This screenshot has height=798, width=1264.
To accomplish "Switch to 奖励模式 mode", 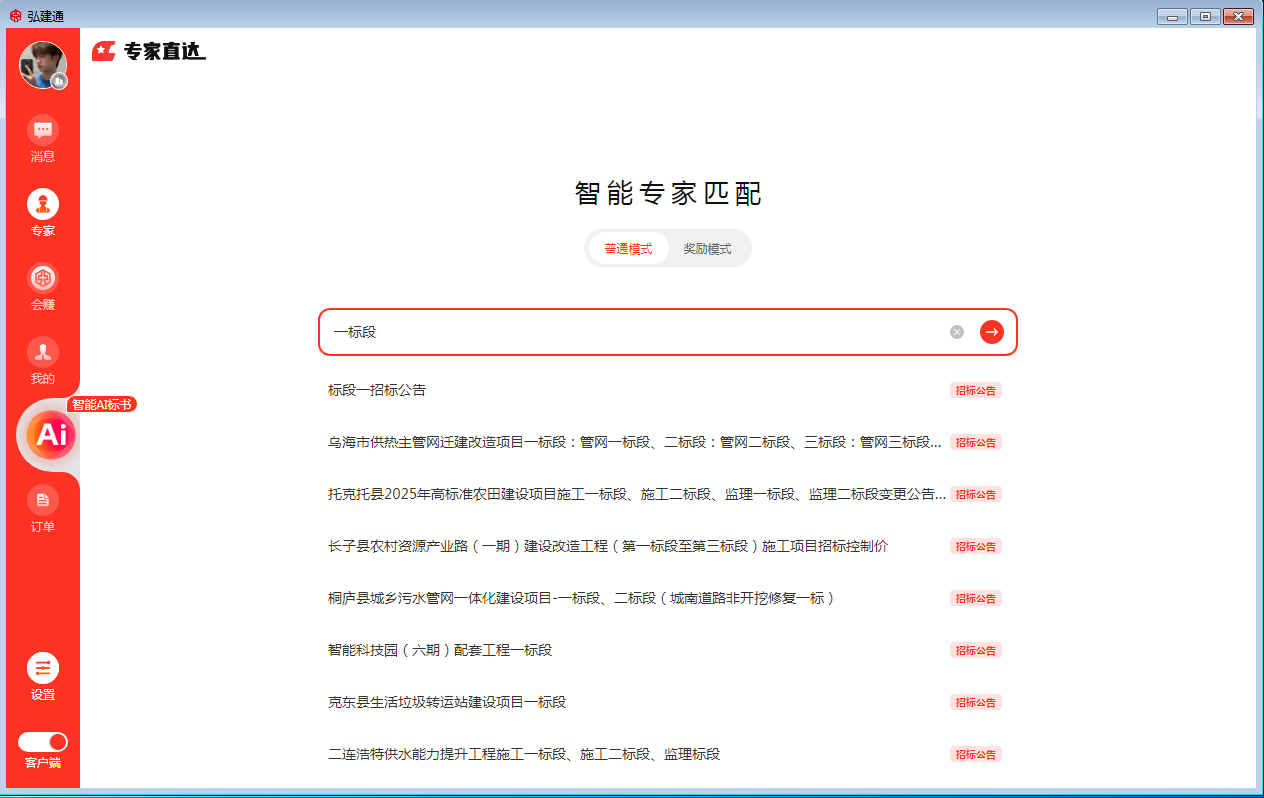I will click(708, 248).
